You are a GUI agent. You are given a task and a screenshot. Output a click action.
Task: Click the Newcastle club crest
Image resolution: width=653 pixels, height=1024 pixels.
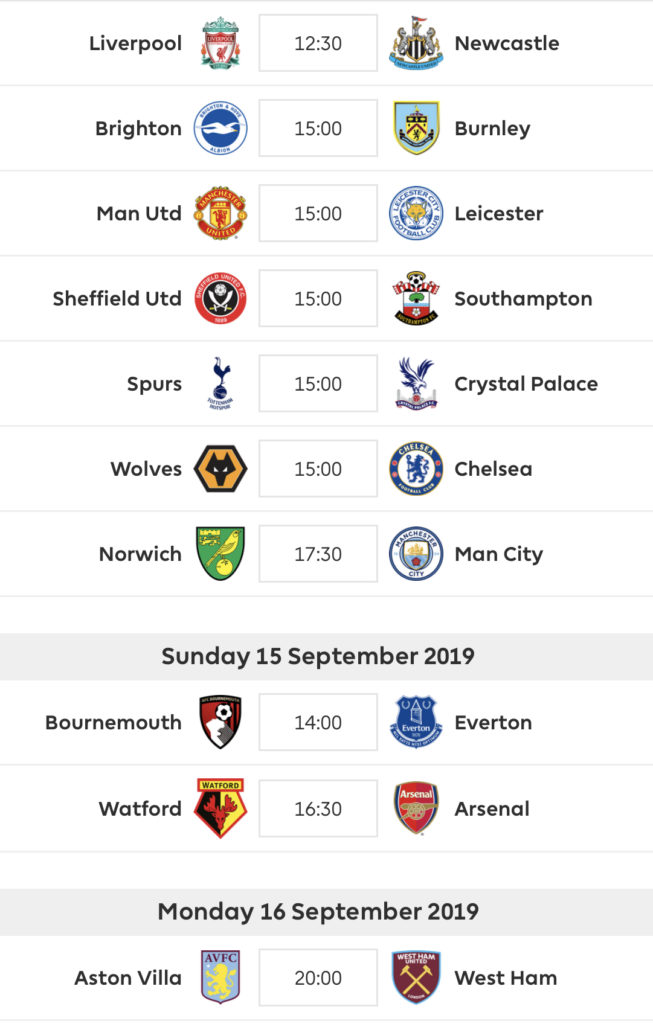tap(416, 43)
